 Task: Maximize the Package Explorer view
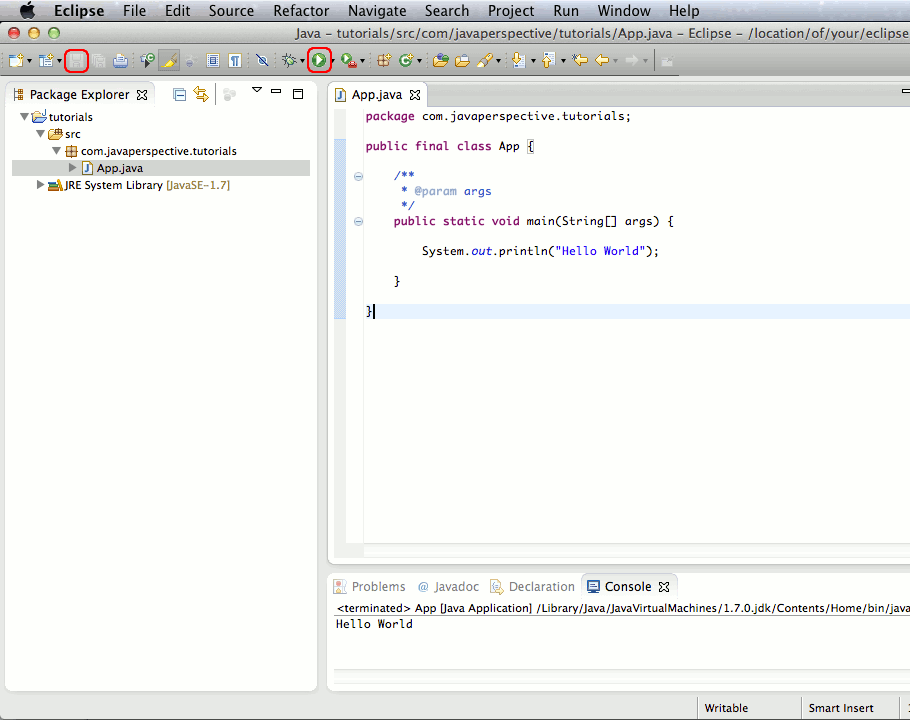pos(298,94)
